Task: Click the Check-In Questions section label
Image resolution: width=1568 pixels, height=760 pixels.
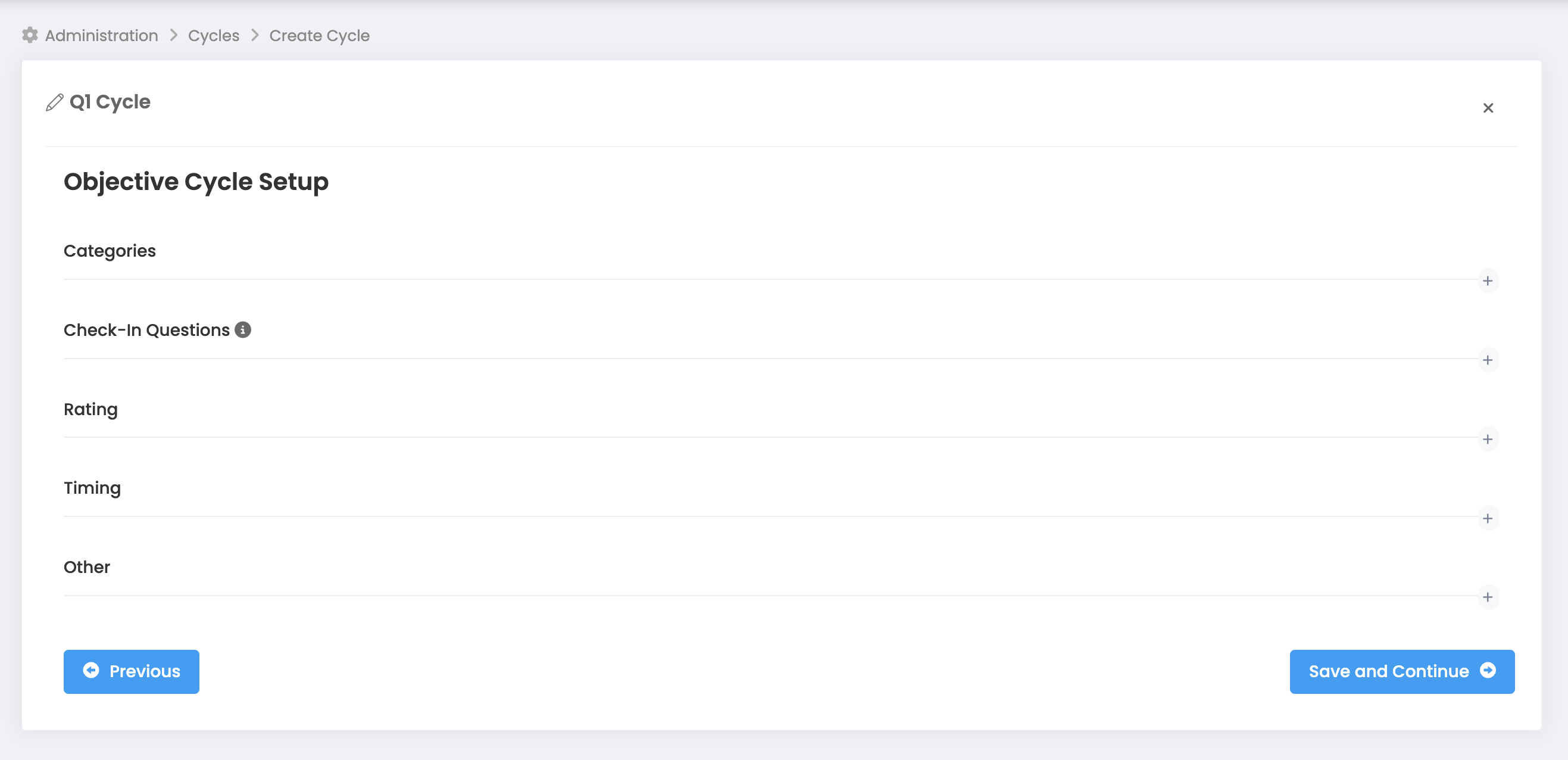Action: pyautogui.click(x=146, y=330)
